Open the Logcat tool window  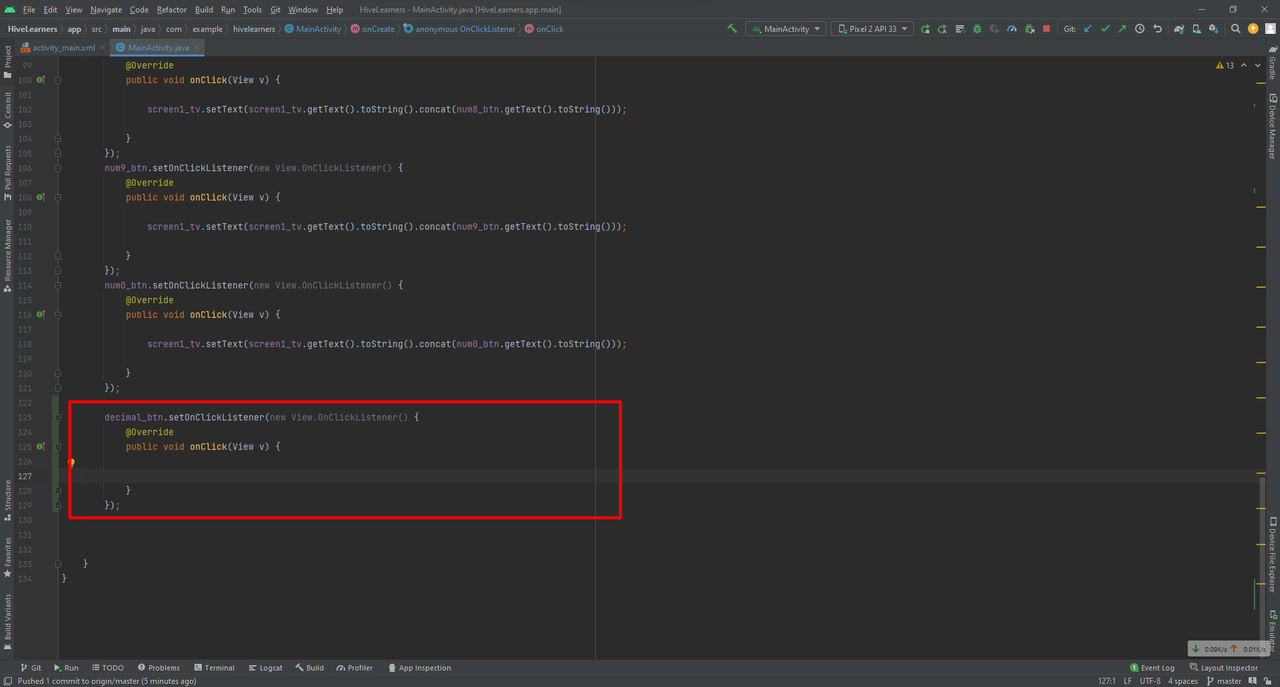pyautogui.click(x=266, y=668)
